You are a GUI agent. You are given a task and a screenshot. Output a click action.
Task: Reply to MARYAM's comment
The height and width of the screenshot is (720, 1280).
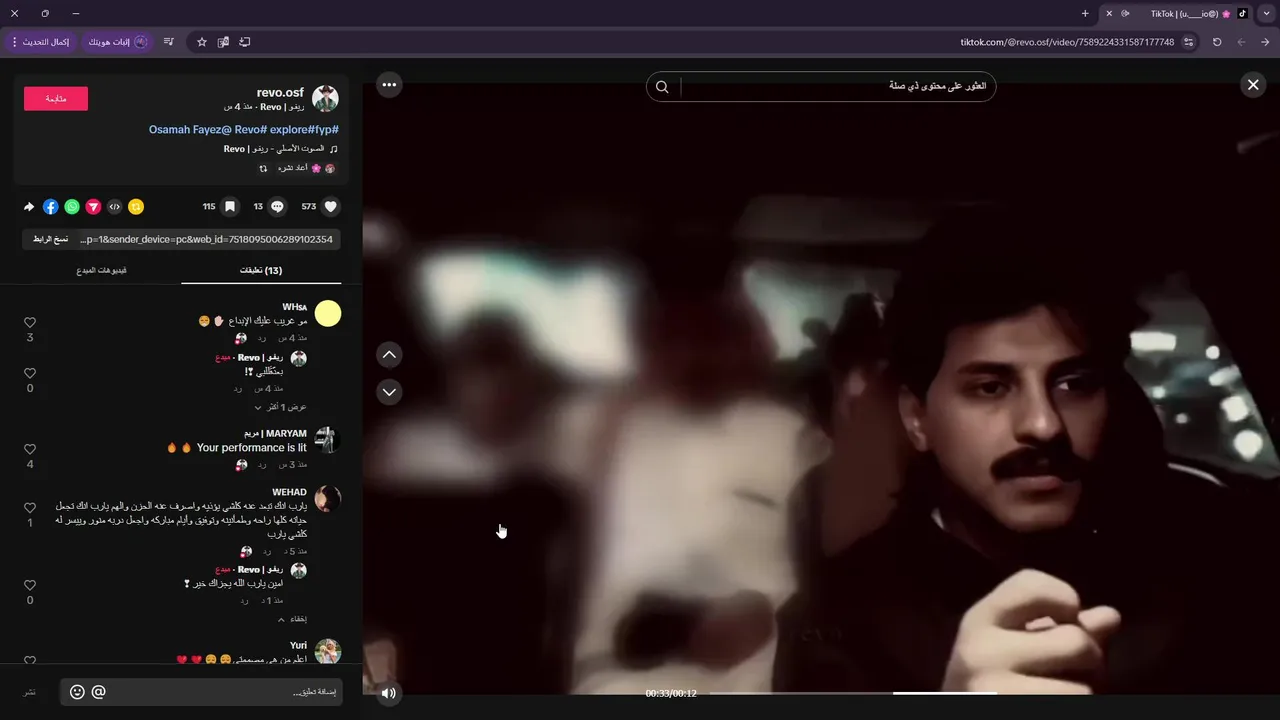tap(262, 465)
